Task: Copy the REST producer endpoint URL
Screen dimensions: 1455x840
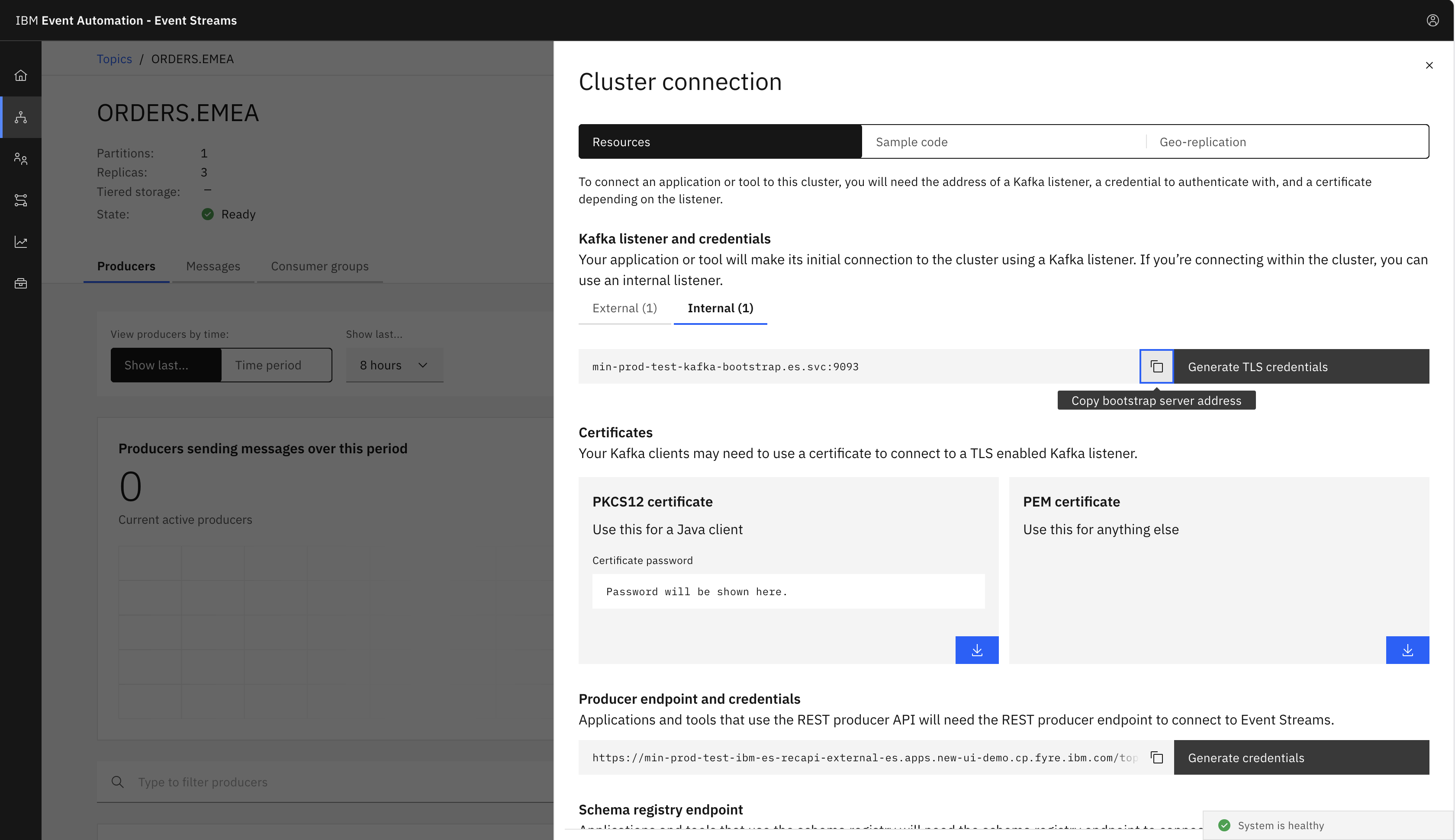Action: (x=1157, y=757)
